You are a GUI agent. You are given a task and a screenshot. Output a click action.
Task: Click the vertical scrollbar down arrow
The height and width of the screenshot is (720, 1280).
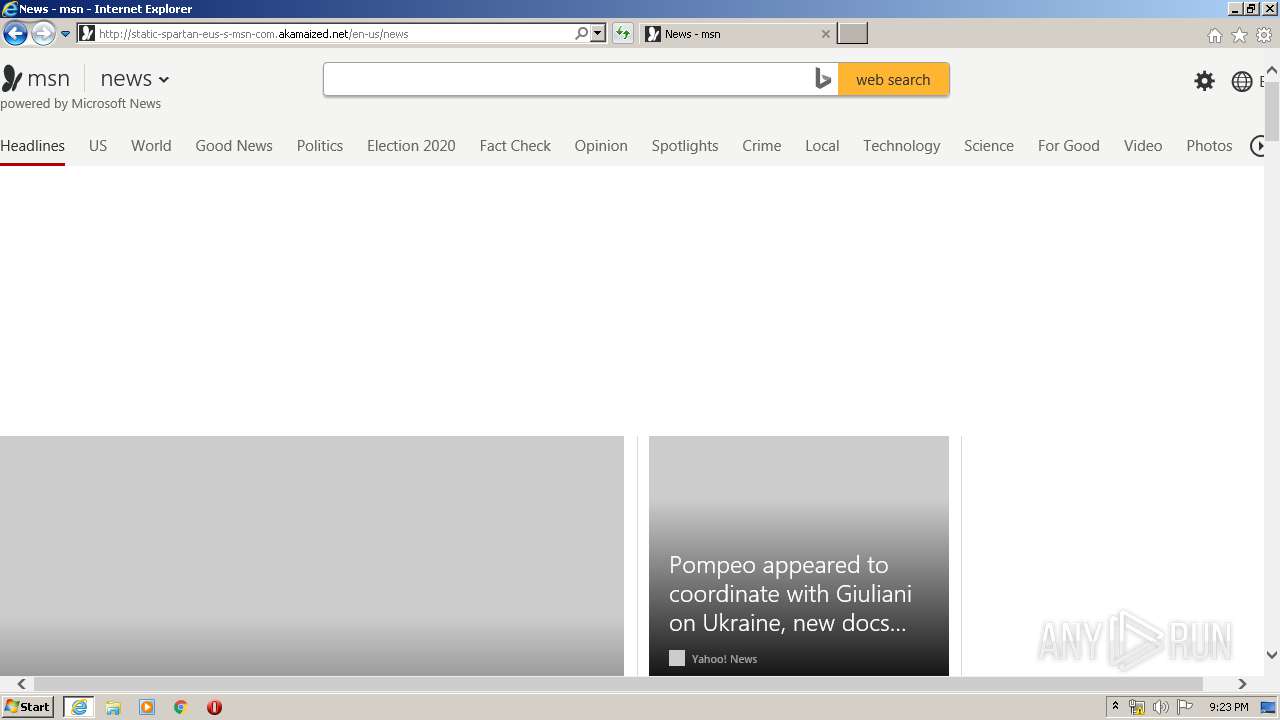point(1272,655)
